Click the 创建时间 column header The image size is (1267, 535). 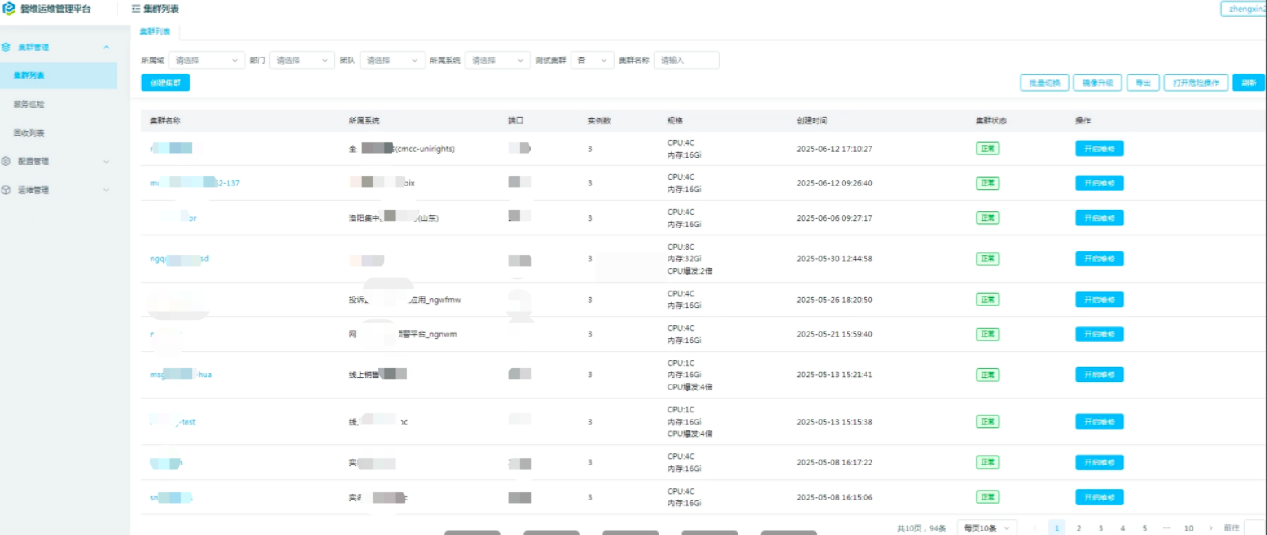(812, 120)
